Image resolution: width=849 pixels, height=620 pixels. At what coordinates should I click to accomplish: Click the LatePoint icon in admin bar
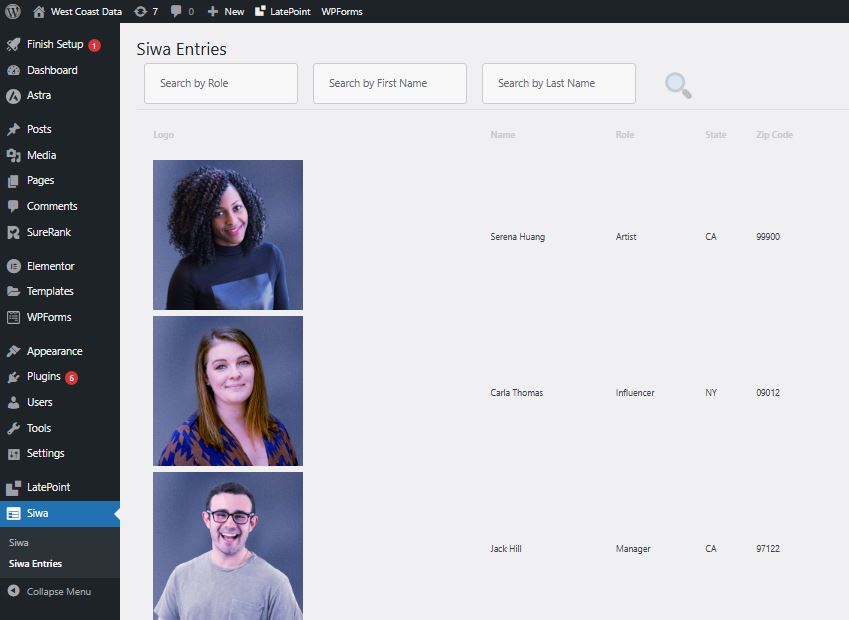tap(260, 11)
